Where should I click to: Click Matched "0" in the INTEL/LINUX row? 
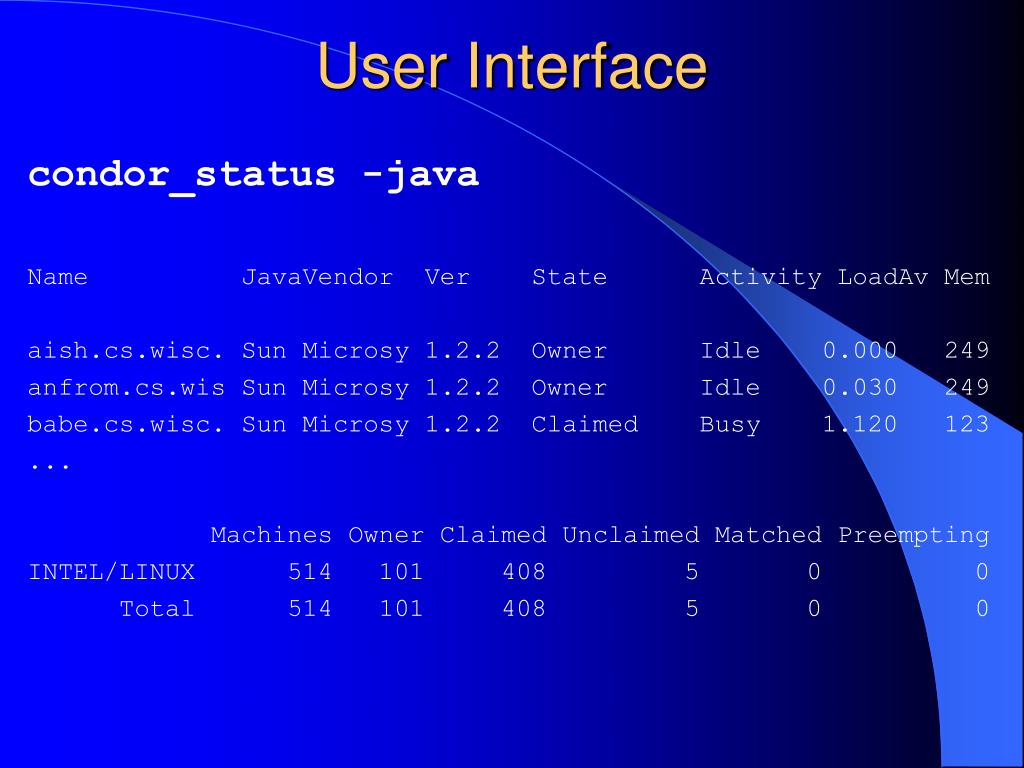coord(814,572)
